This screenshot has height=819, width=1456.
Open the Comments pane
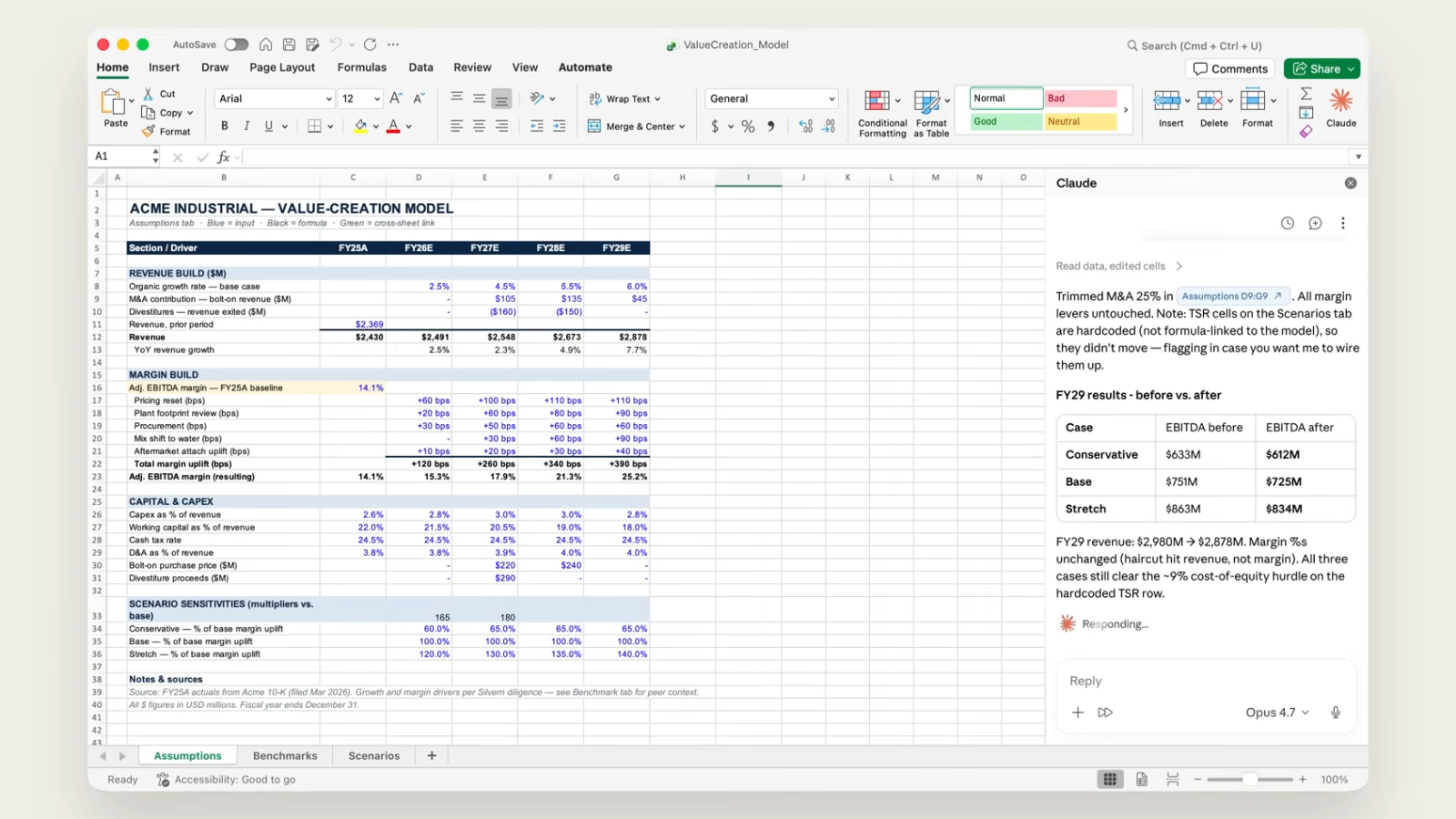[1230, 68]
